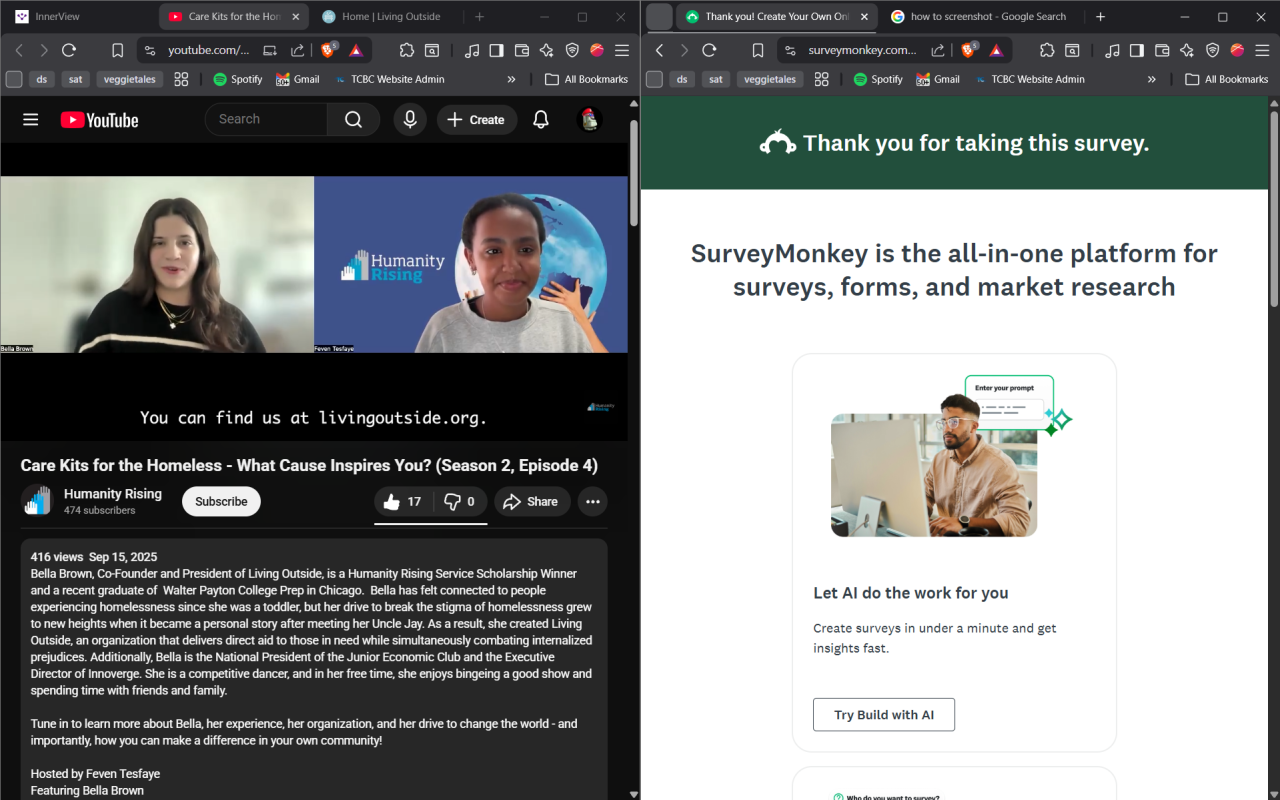Dislike the video with thumbs down
The height and width of the screenshot is (800, 1280).
459,502
